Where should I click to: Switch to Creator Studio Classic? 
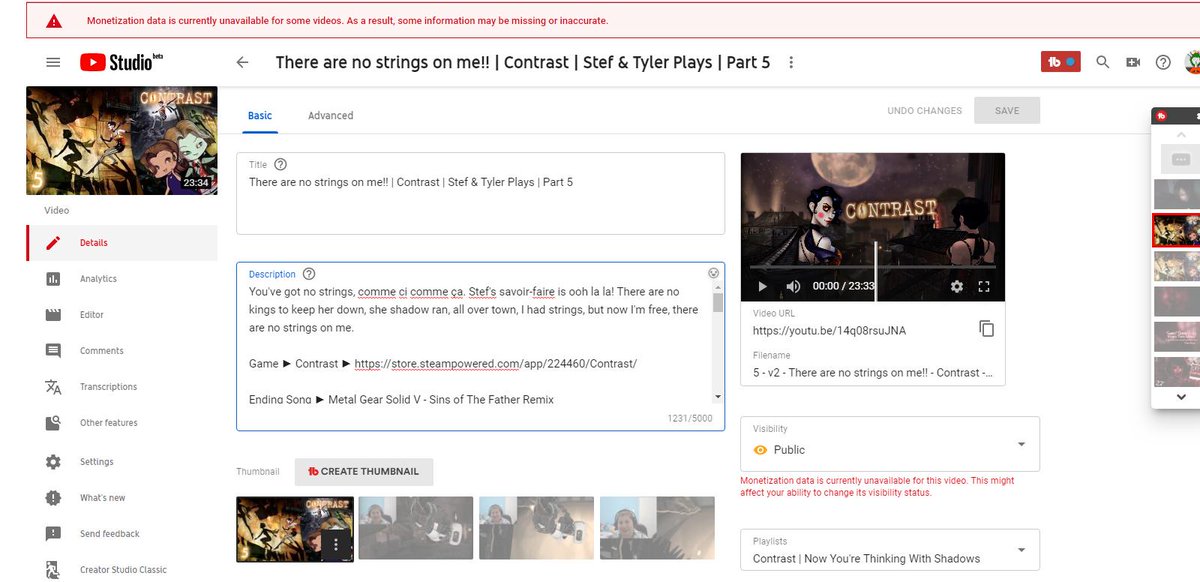click(x=122, y=570)
